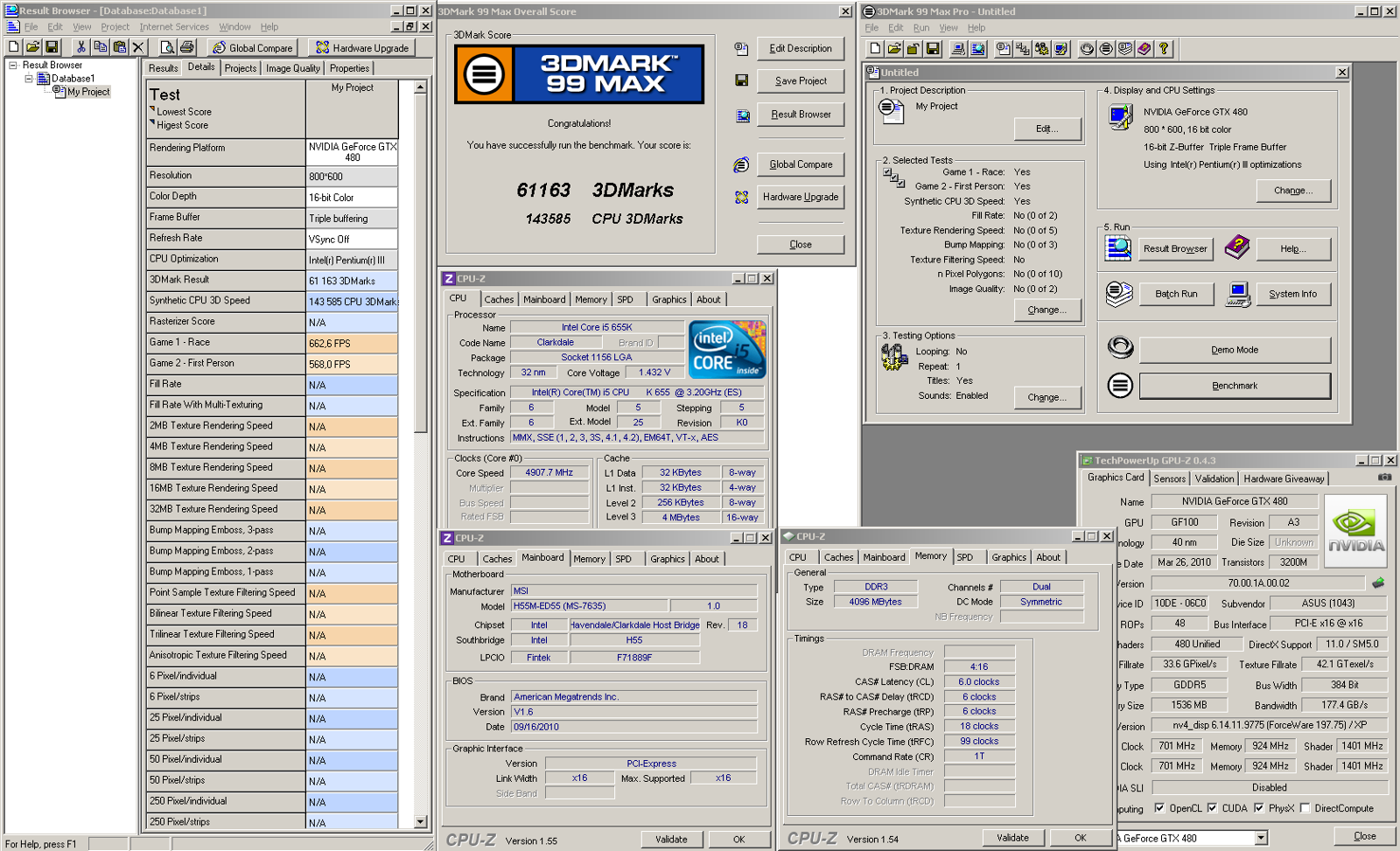Screen dimensions: 1400x851
Task: Click purple Help book icon in 3DMark Pro toolbar
Action: [x=1144, y=49]
